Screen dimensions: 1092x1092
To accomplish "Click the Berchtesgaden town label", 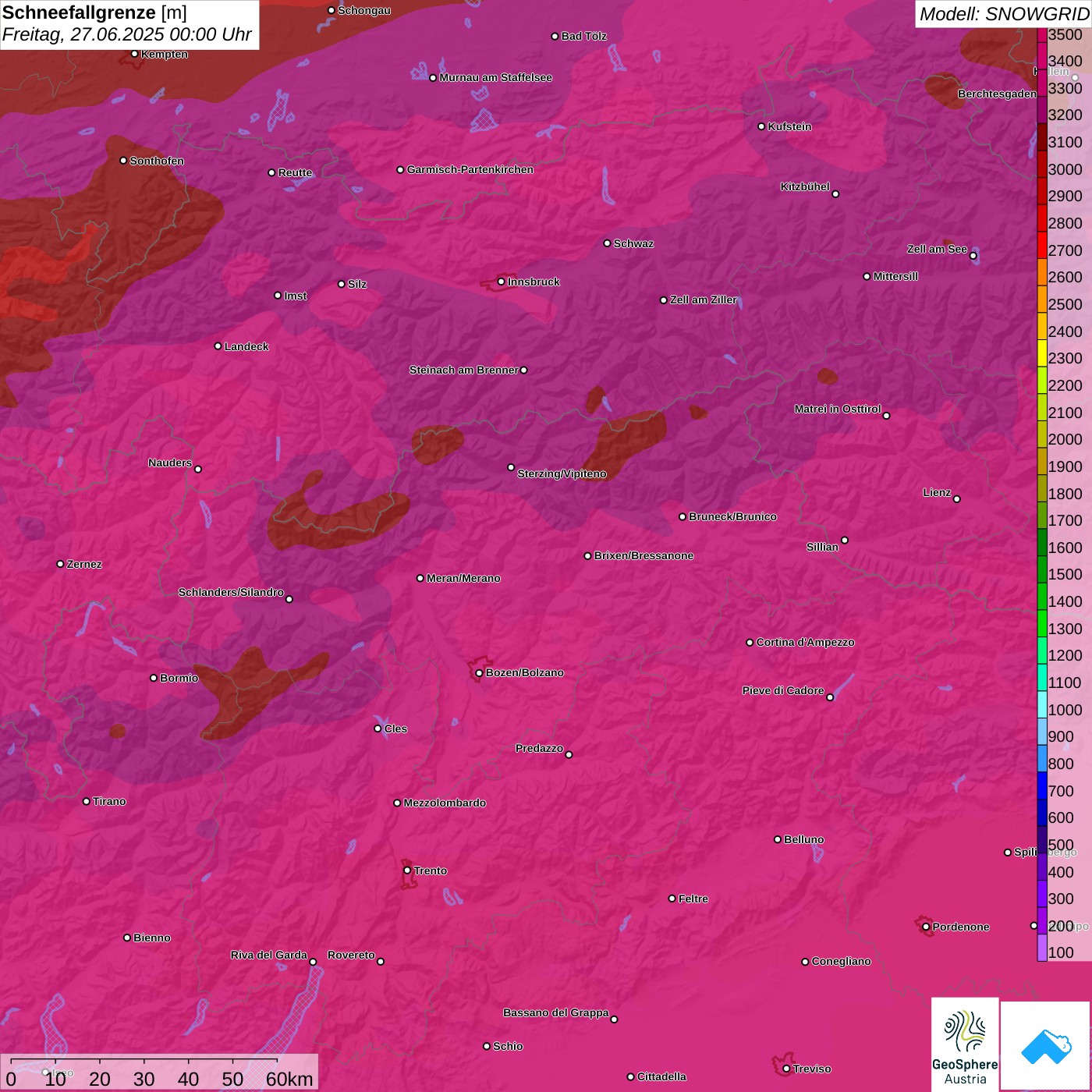I will pos(997,94).
